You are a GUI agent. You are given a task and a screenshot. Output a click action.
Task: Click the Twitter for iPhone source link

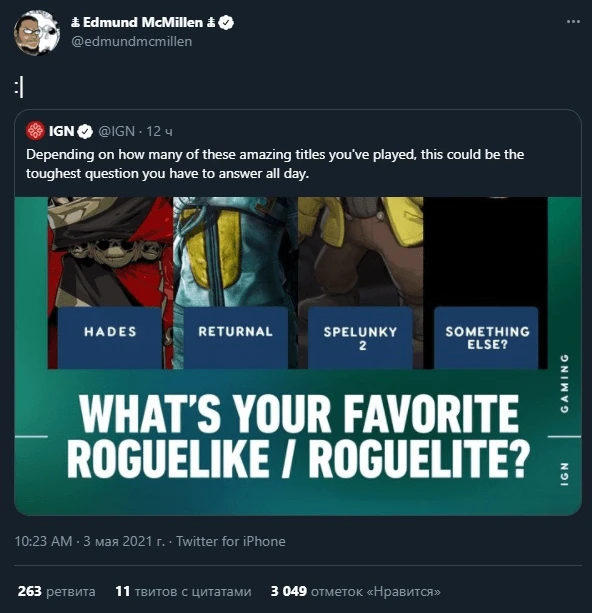231,541
